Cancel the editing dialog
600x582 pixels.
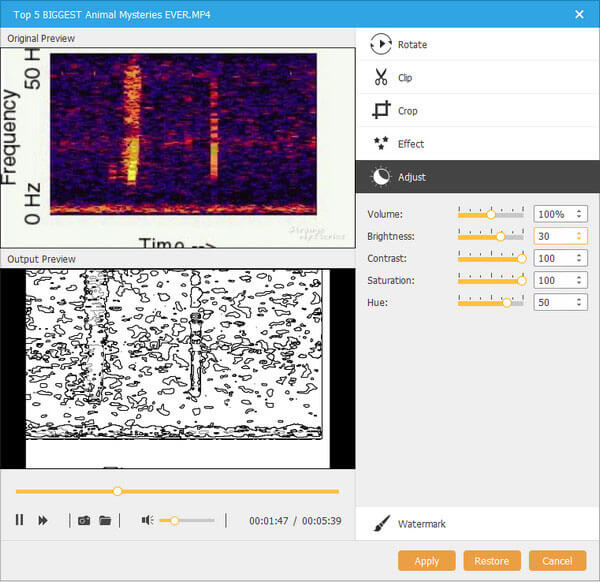coord(557,561)
